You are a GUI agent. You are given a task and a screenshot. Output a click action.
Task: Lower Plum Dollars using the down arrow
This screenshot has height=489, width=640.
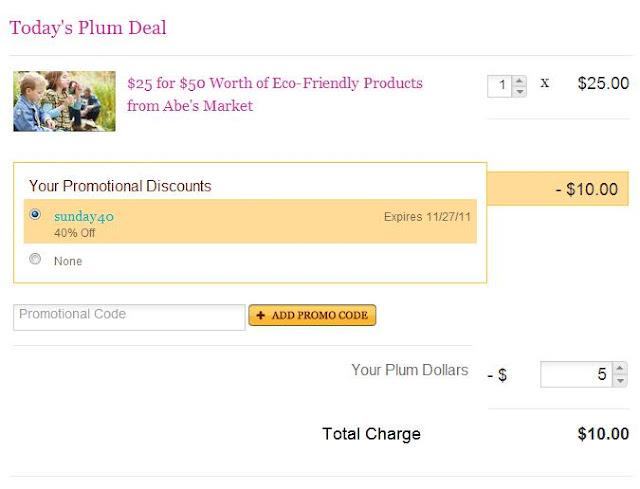[x=620, y=380]
